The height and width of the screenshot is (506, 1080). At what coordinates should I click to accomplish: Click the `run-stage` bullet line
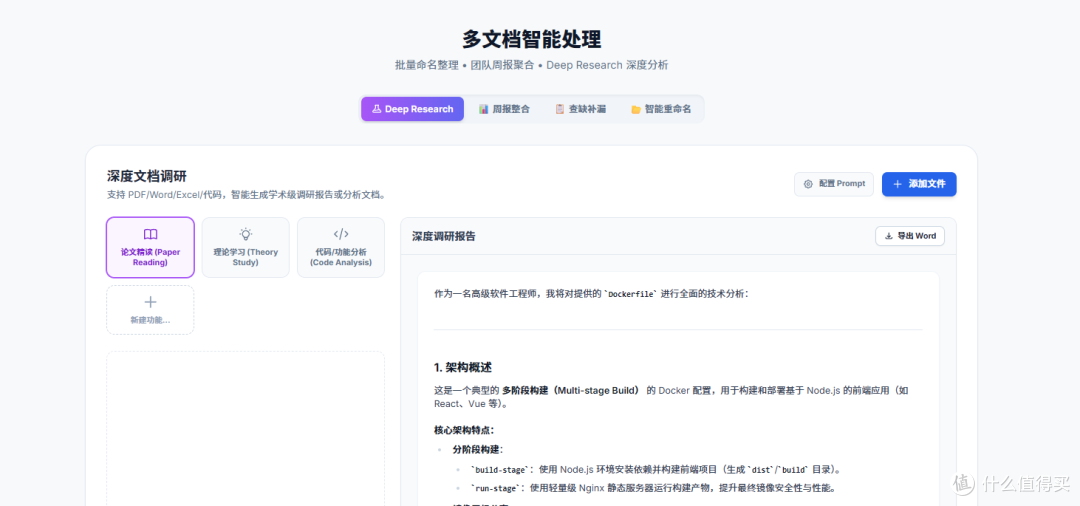point(652,488)
